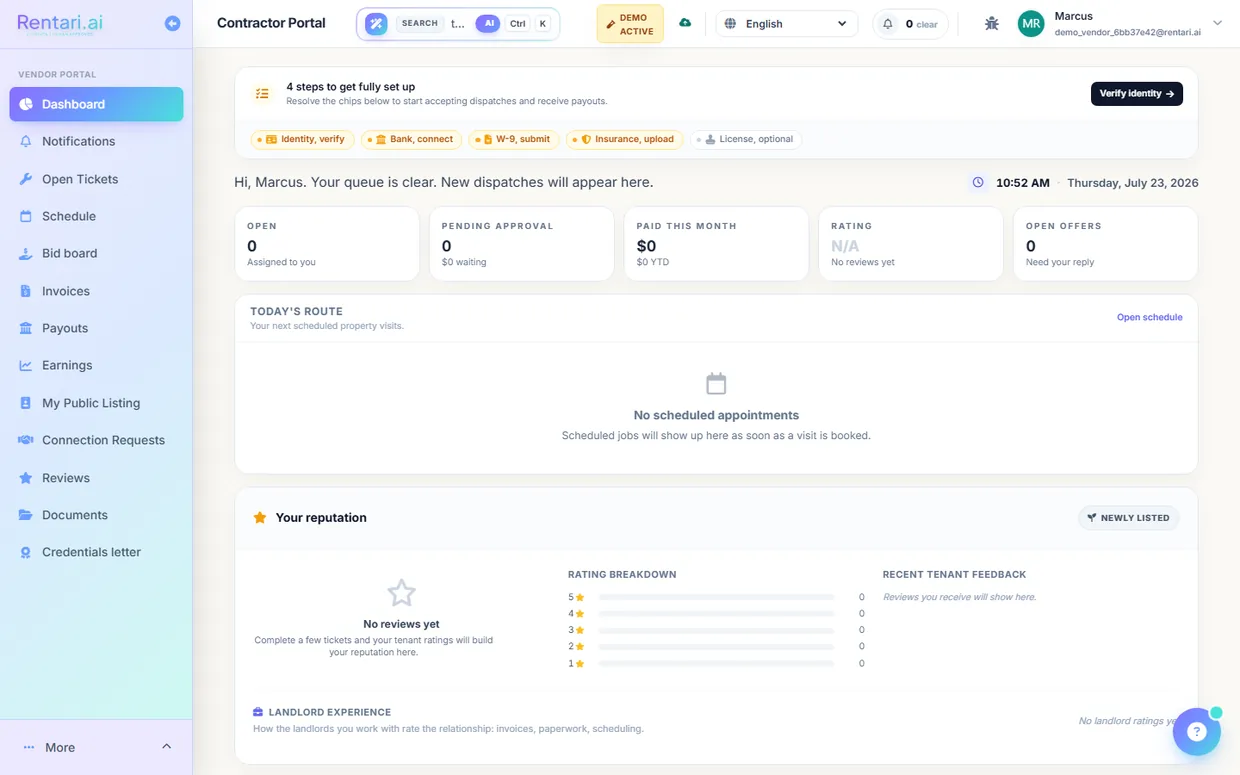The height and width of the screenshot is (775, 1240).
Task: Click the Connection Requests handshake icon
Action: click(x=26, y=440)
